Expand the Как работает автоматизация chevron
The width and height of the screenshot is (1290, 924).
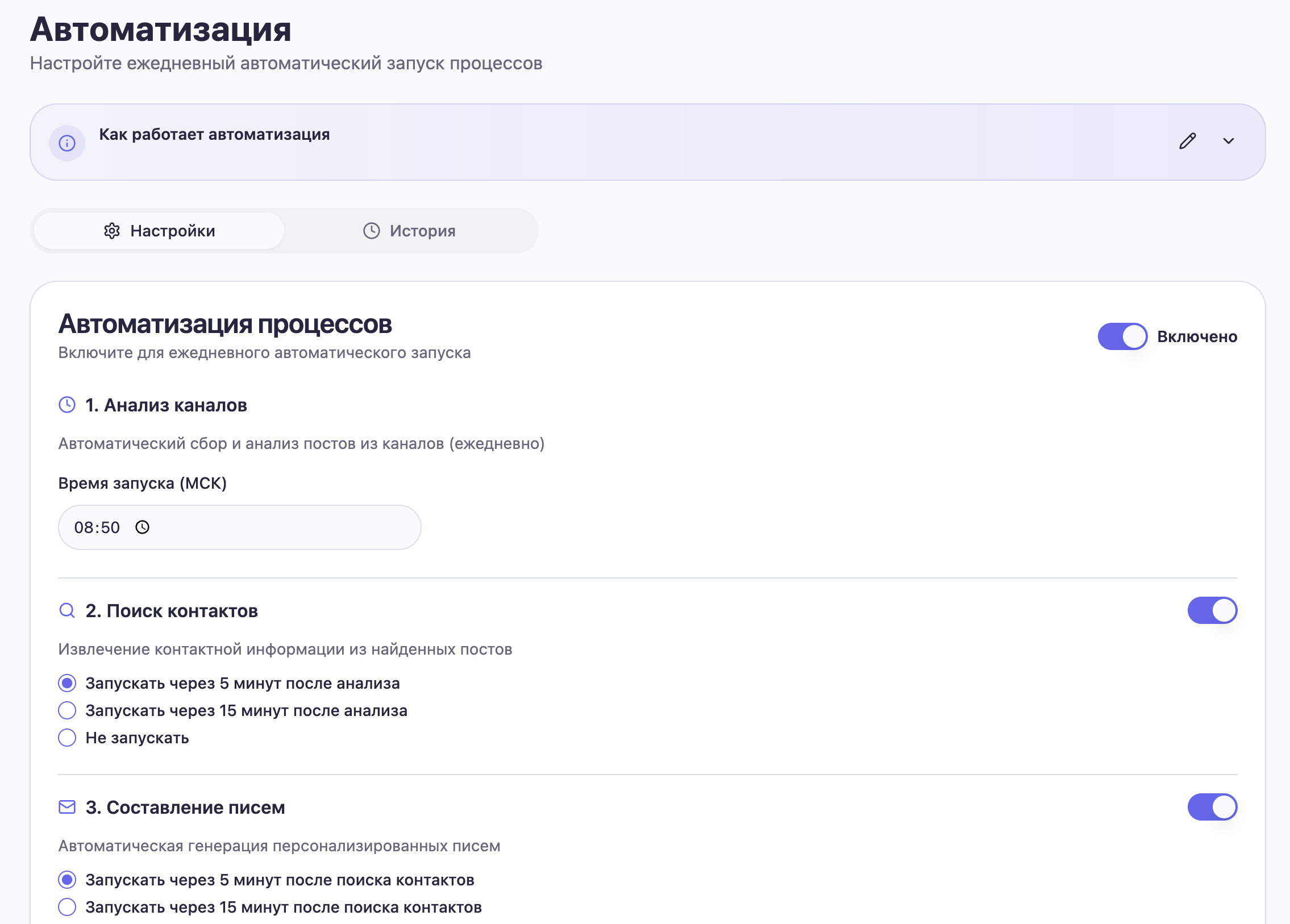[1228, 141]
